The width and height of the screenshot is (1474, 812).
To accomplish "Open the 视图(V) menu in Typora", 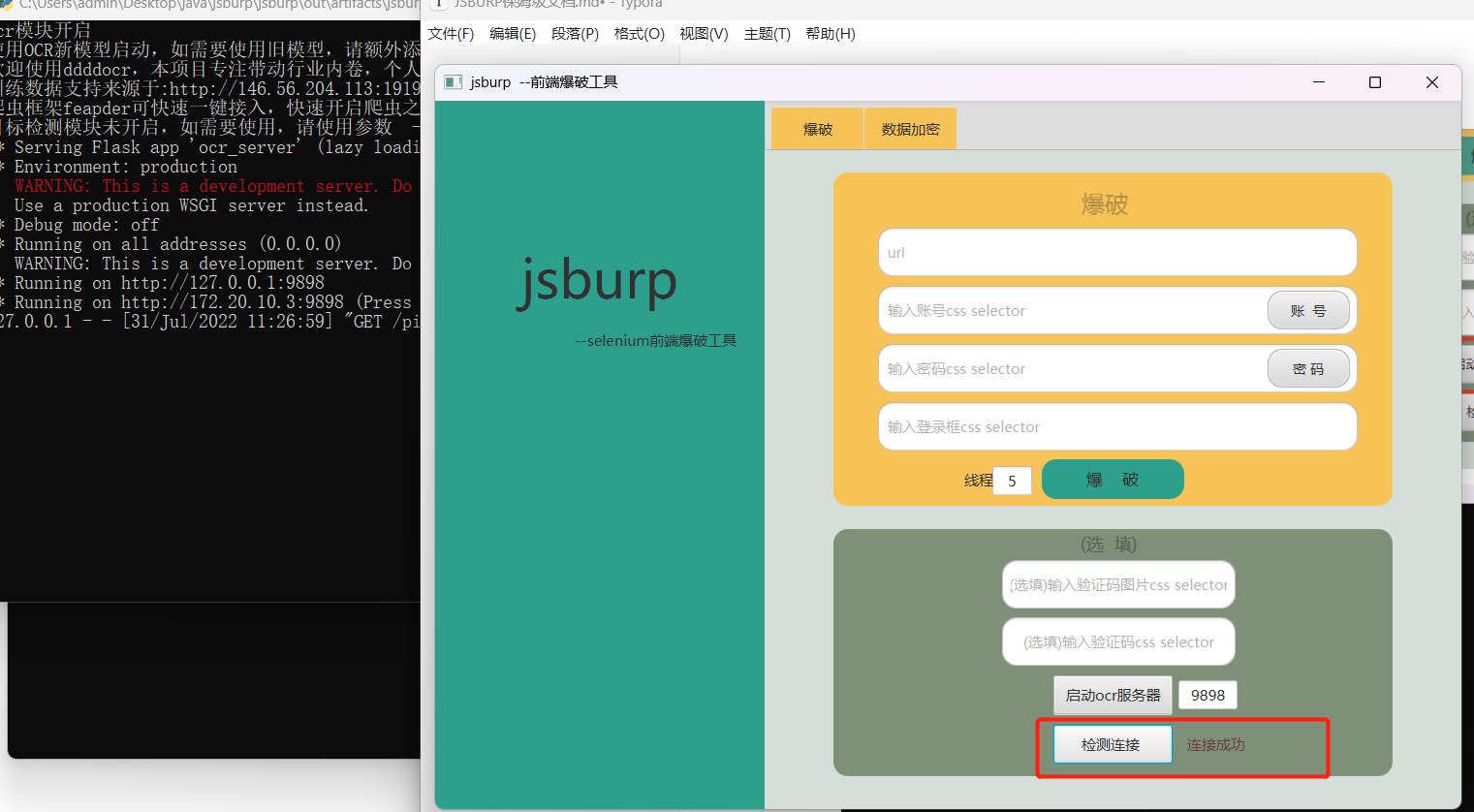I will pos(704,34).
